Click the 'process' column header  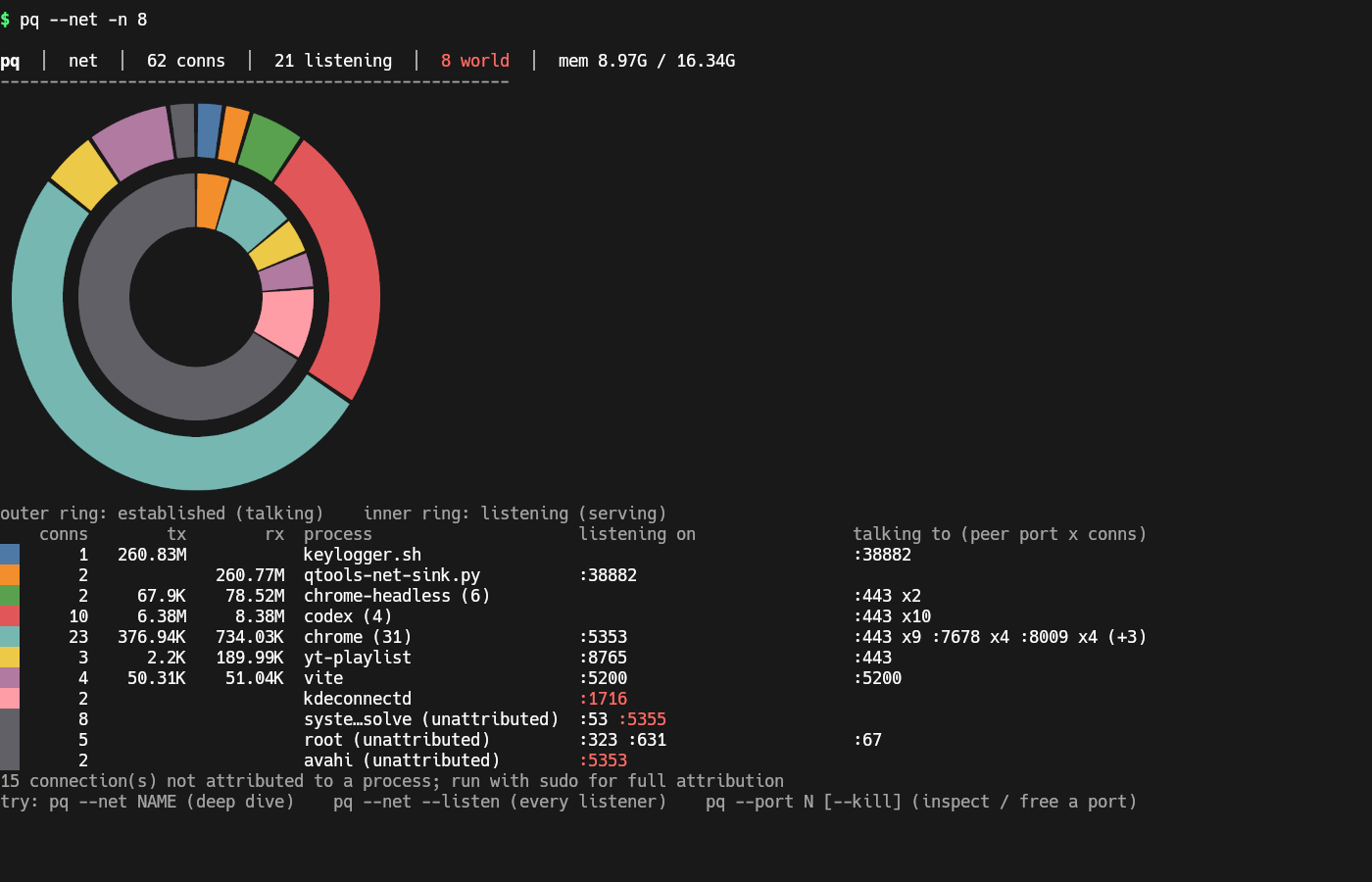(338, 534)
